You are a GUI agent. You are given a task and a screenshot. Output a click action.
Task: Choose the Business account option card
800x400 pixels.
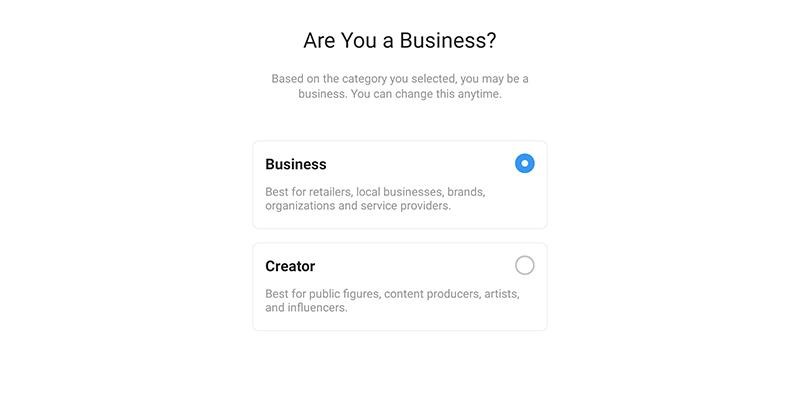pos(400,185)
